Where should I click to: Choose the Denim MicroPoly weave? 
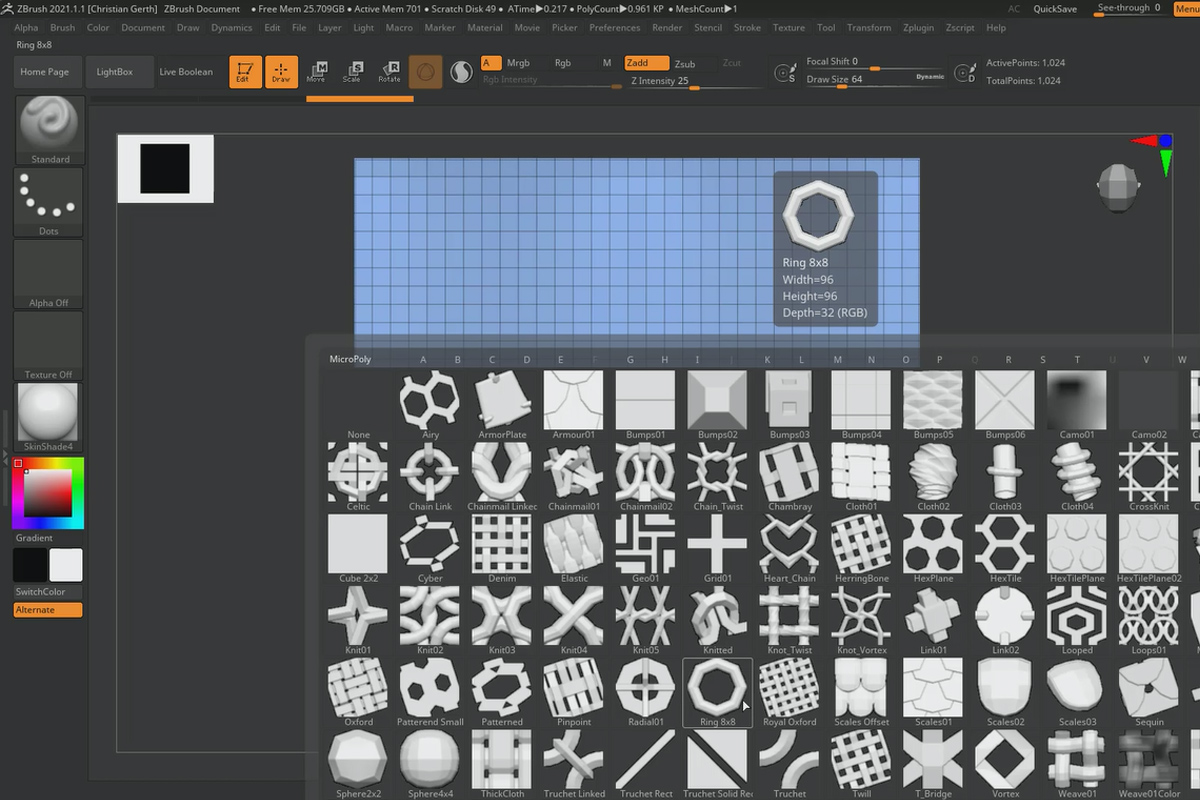[x=502, y=549]
